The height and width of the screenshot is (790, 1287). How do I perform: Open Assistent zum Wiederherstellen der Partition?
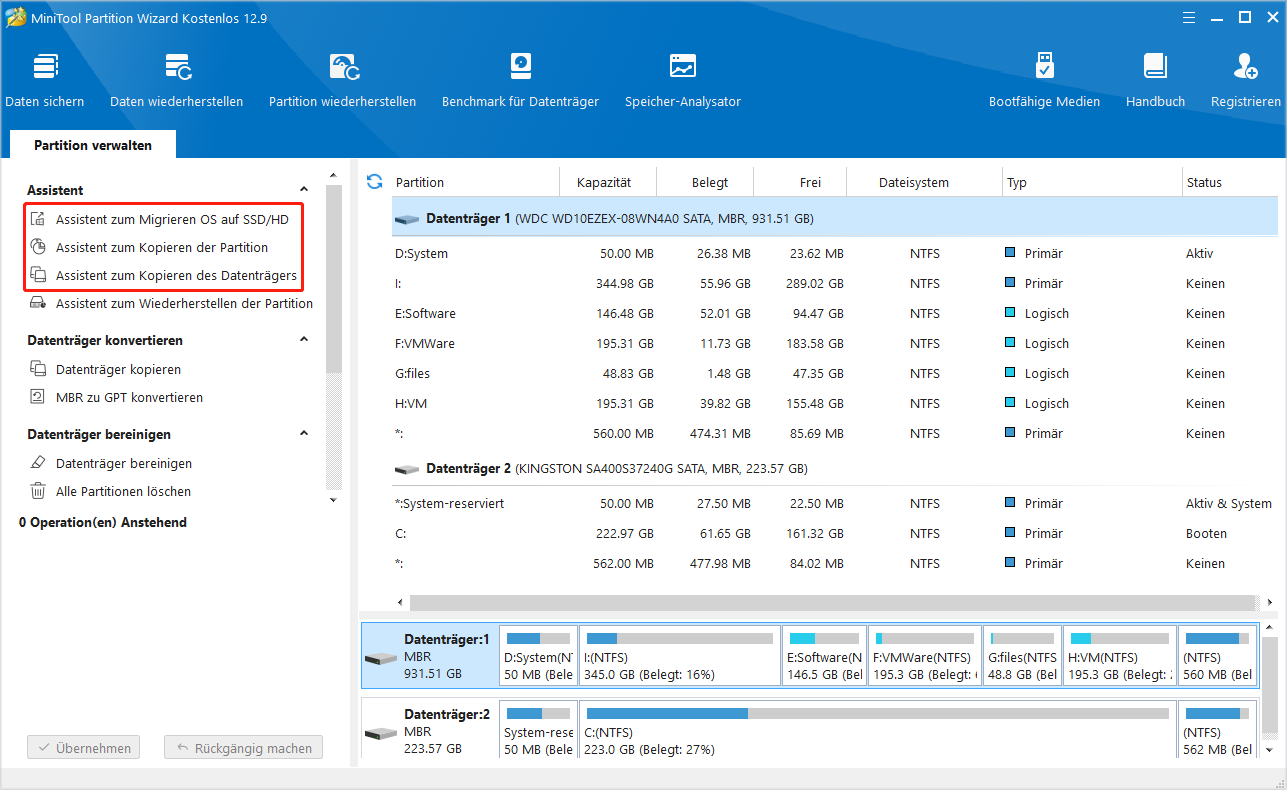[184, 303]
